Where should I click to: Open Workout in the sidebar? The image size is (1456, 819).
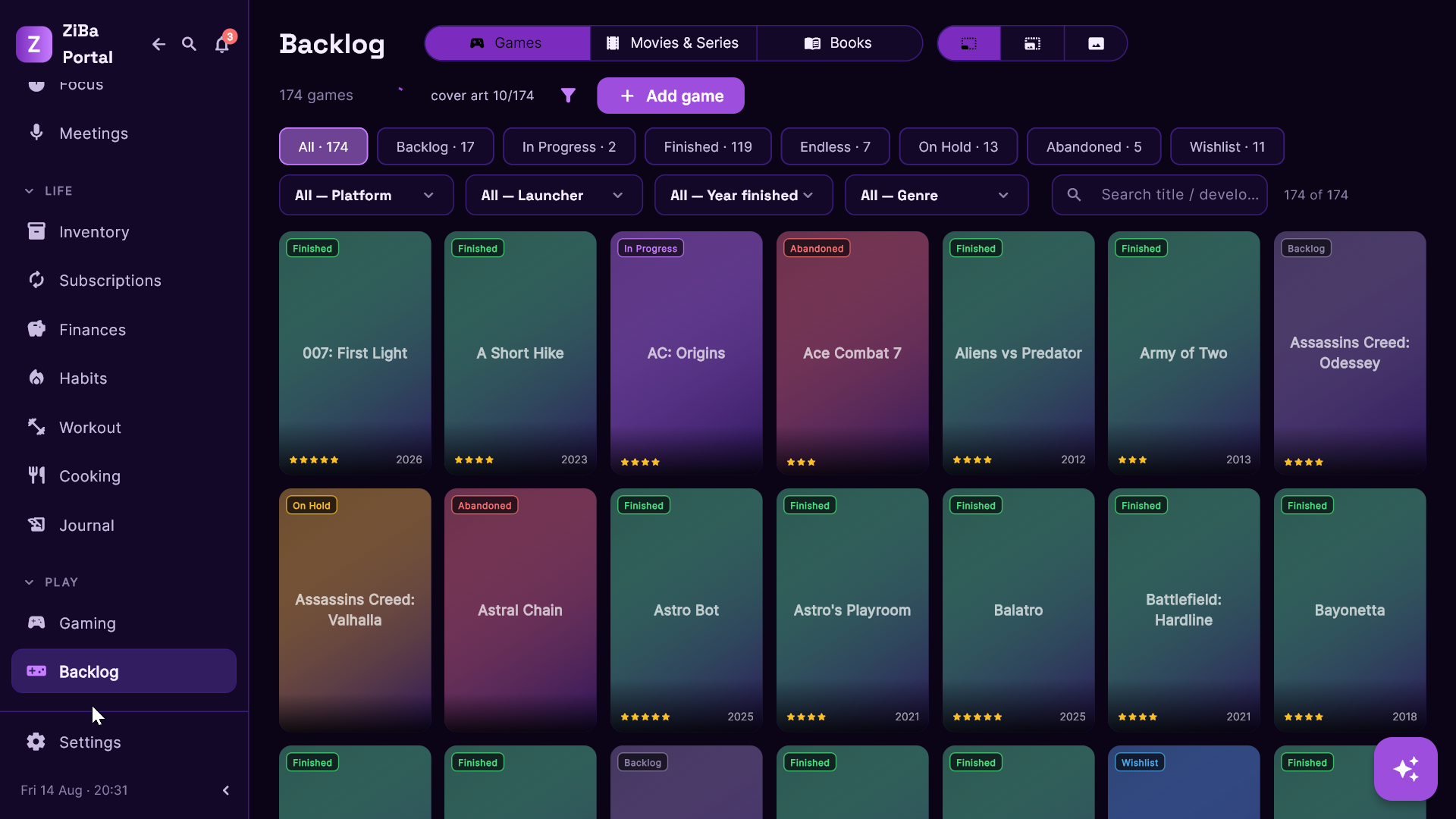pos(124,428)
